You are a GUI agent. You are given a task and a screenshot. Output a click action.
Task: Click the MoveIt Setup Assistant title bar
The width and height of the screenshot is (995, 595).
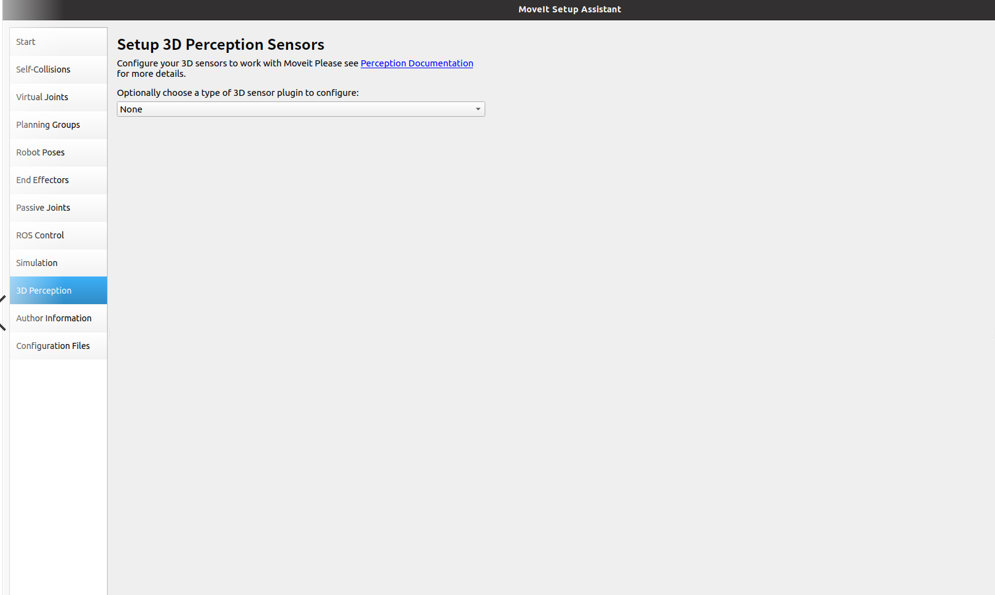pyautogui.click(x=570, y=9)
